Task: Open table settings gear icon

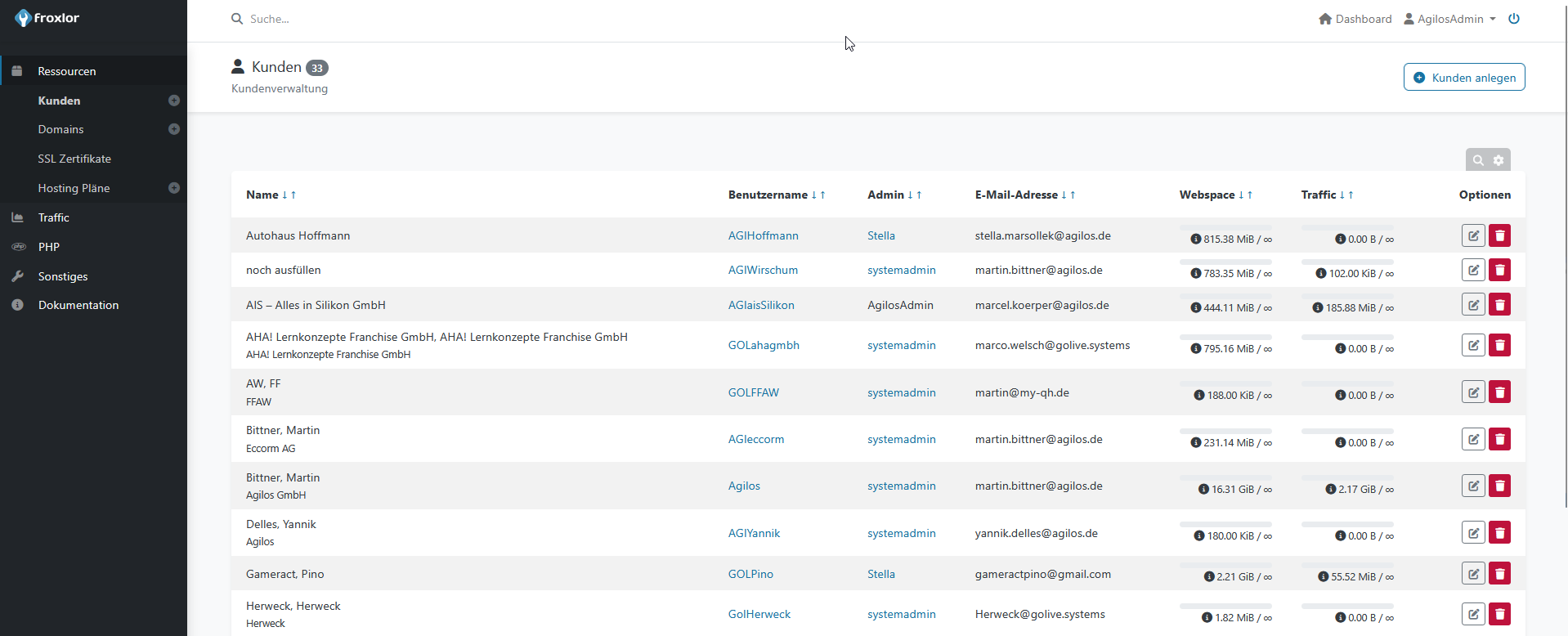Action: (x=1499, y=160)
